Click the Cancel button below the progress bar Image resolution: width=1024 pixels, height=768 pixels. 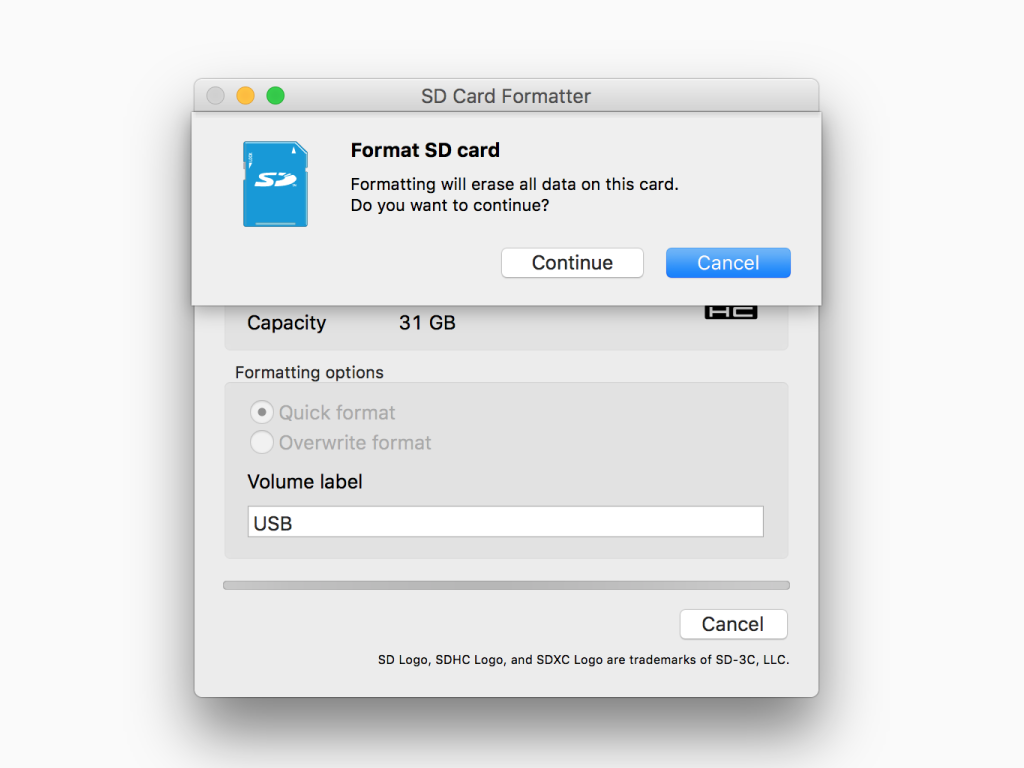coord(733,624)
